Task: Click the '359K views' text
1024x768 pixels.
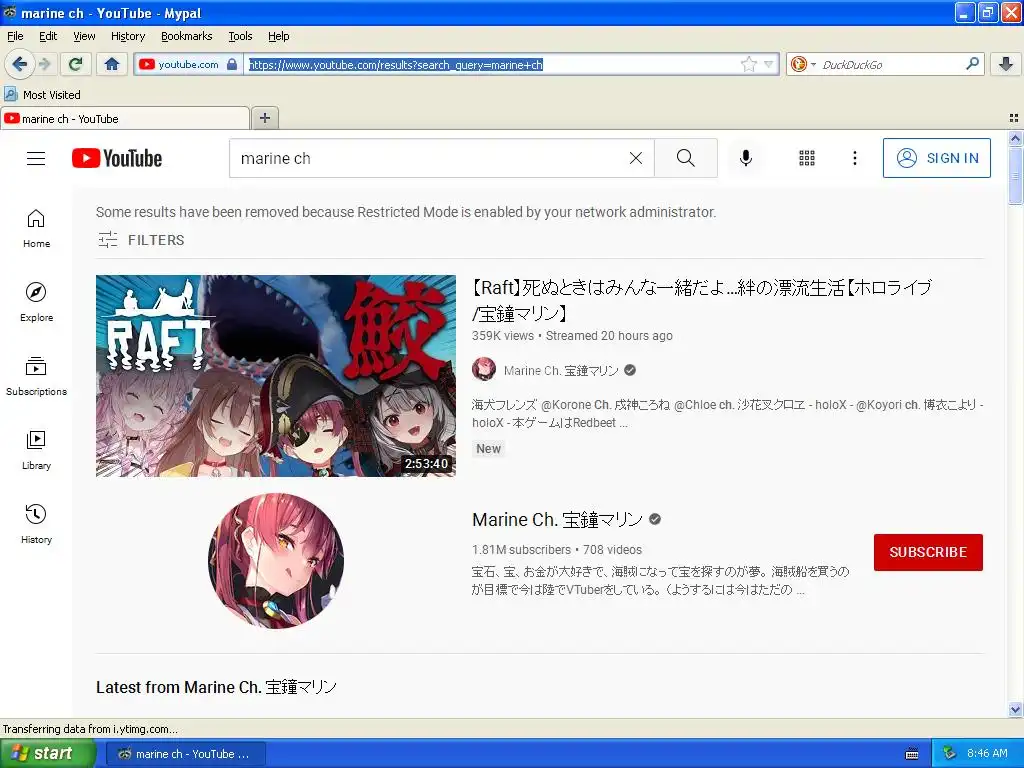Action: point(502,336)
